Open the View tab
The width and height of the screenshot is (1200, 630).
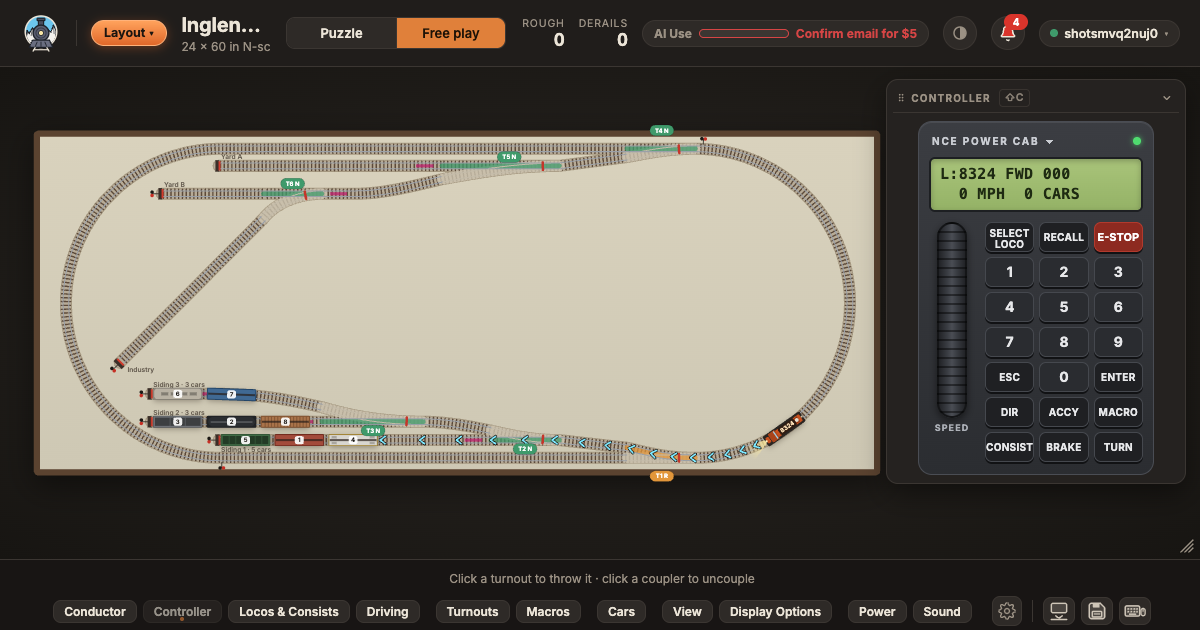coord(687,612)
